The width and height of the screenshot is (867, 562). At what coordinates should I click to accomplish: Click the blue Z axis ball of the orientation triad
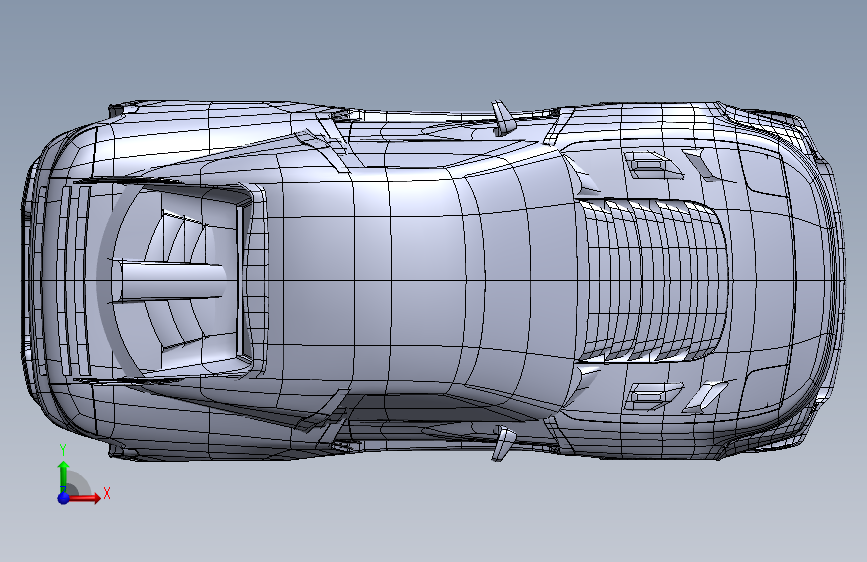pos(64,498)
